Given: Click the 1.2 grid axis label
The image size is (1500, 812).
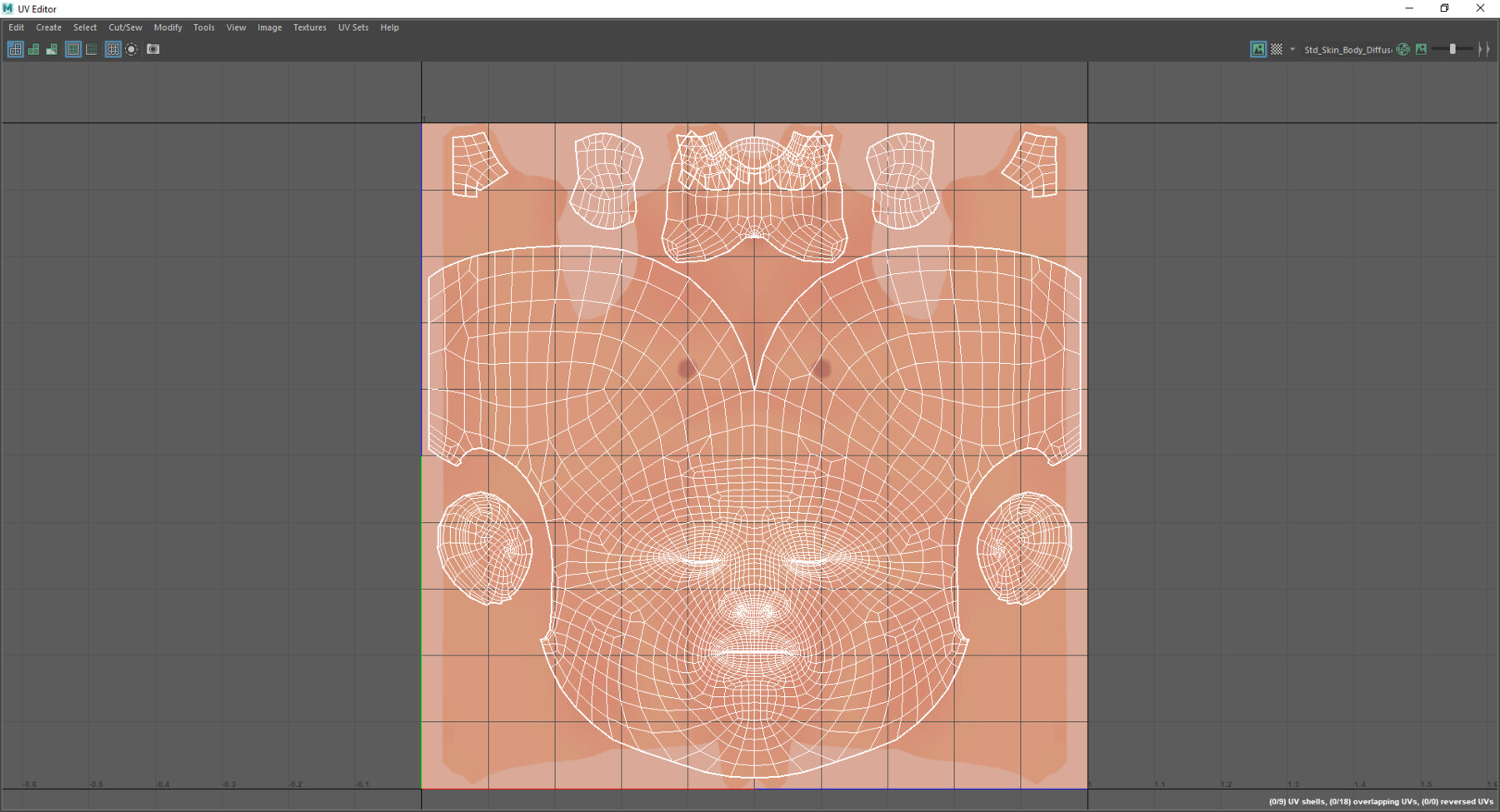Looking at the screenshot, I should coord(1226,785).
